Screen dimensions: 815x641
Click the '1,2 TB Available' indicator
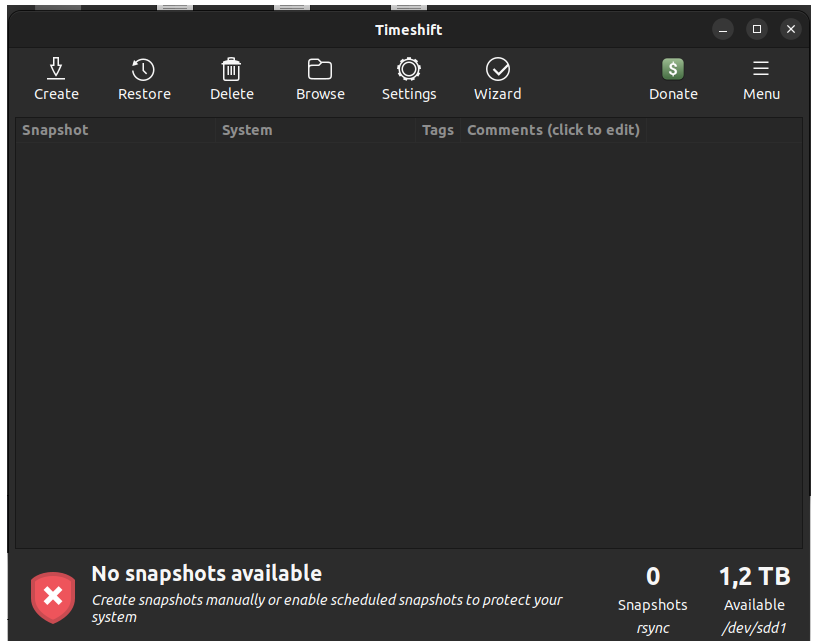(x=754, y=588)
